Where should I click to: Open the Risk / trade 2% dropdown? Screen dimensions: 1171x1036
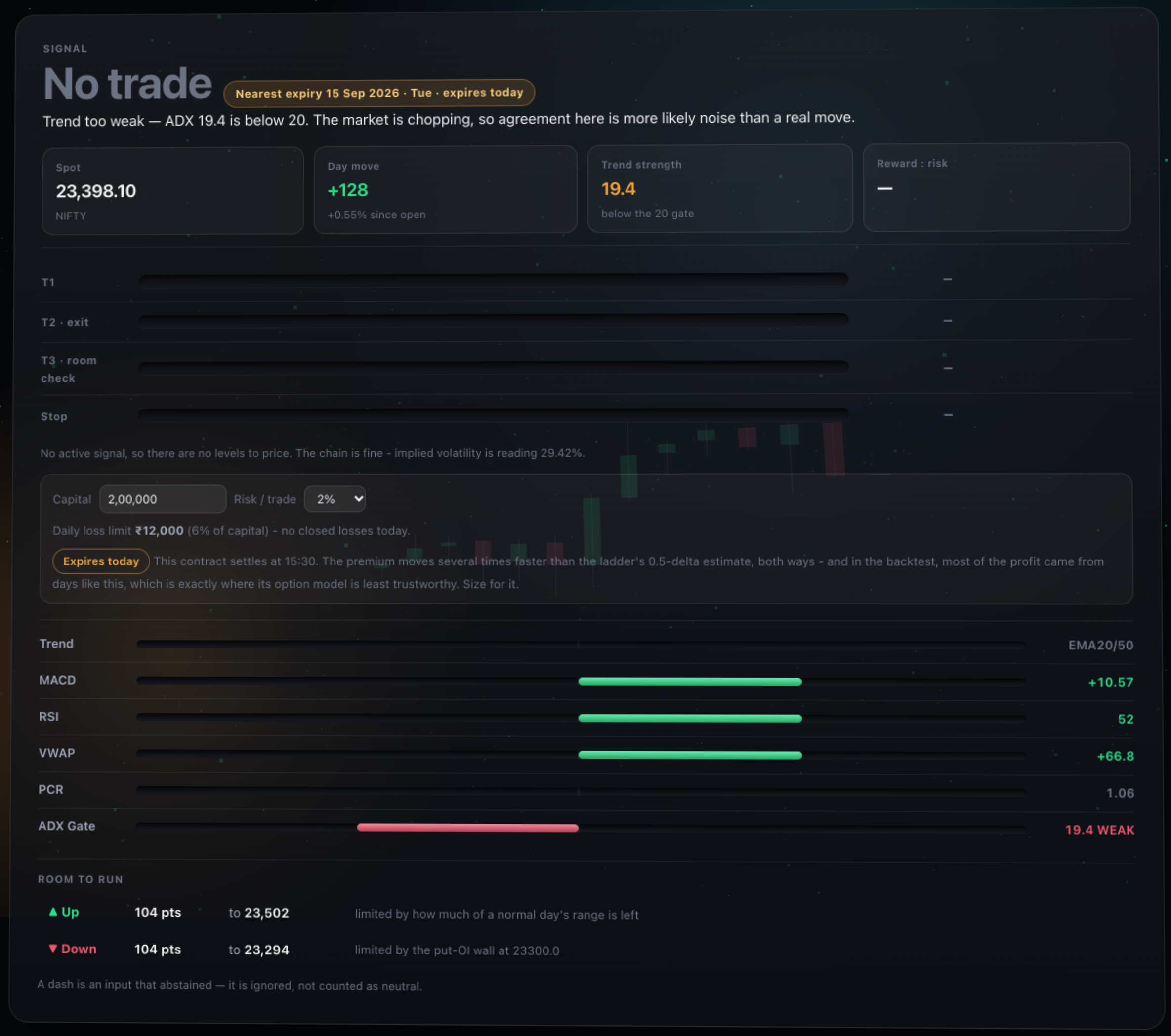pyautogui.click(x=335, y=499)
